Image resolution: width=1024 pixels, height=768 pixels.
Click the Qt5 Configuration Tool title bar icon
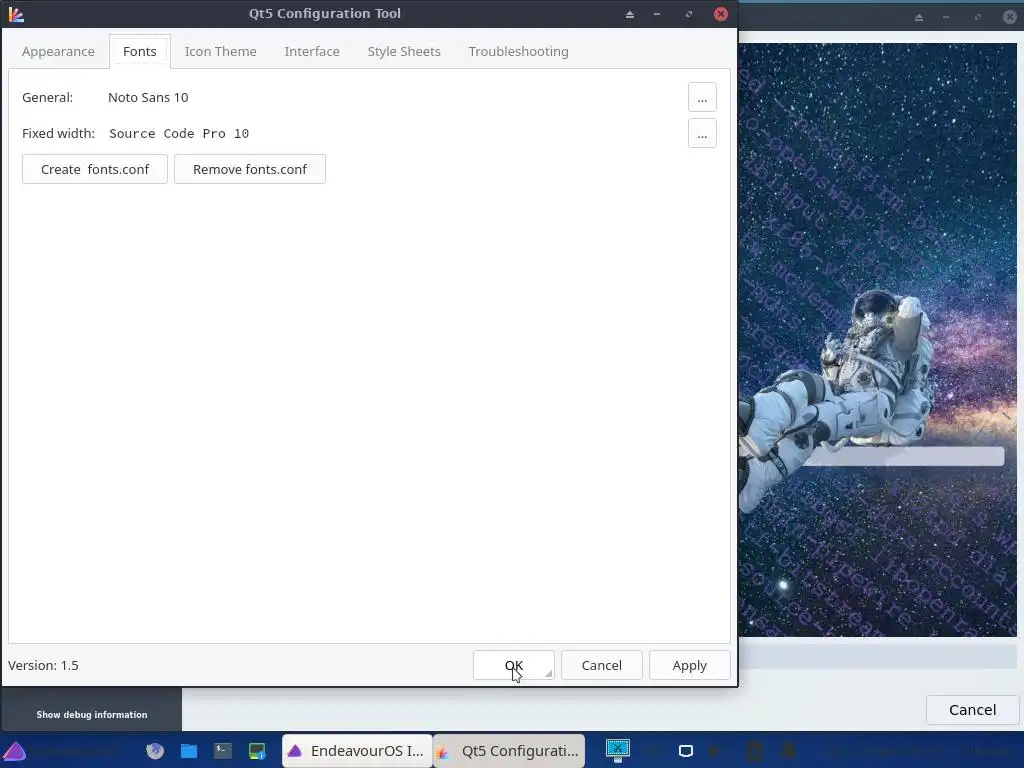tap(16, 14)
